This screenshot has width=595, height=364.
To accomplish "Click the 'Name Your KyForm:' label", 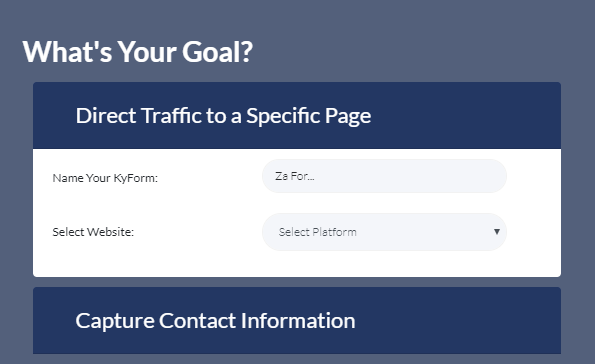I will click(x=105, y=178).
